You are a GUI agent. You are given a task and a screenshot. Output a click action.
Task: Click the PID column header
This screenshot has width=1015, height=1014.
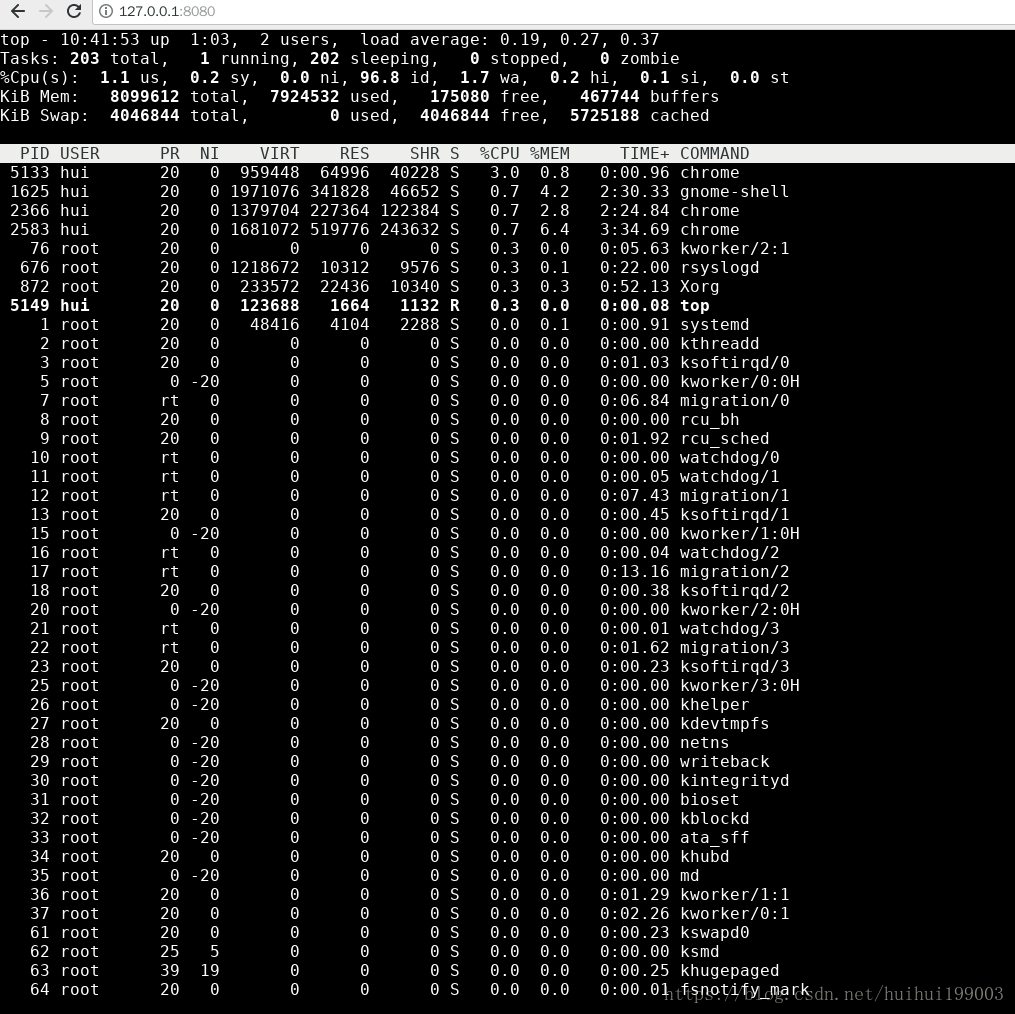[35, 153]
